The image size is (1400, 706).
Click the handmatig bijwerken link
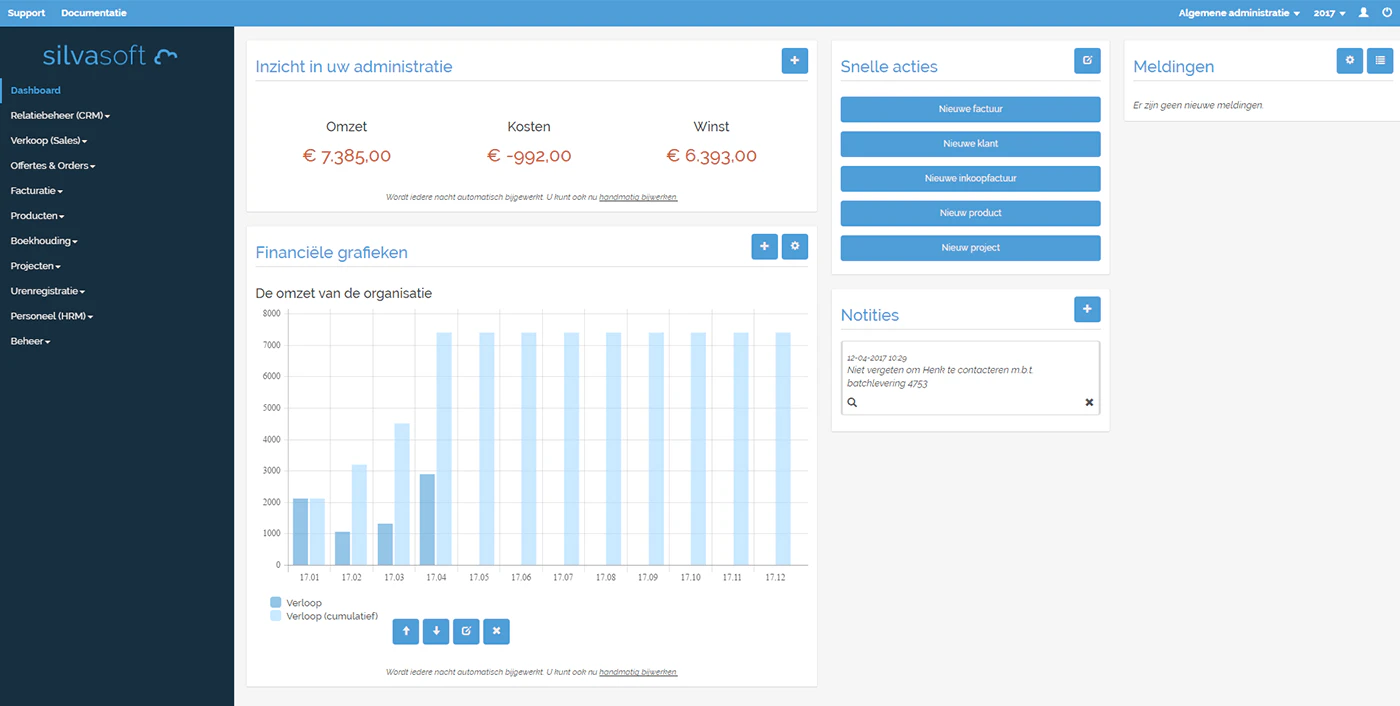(638, 197)
